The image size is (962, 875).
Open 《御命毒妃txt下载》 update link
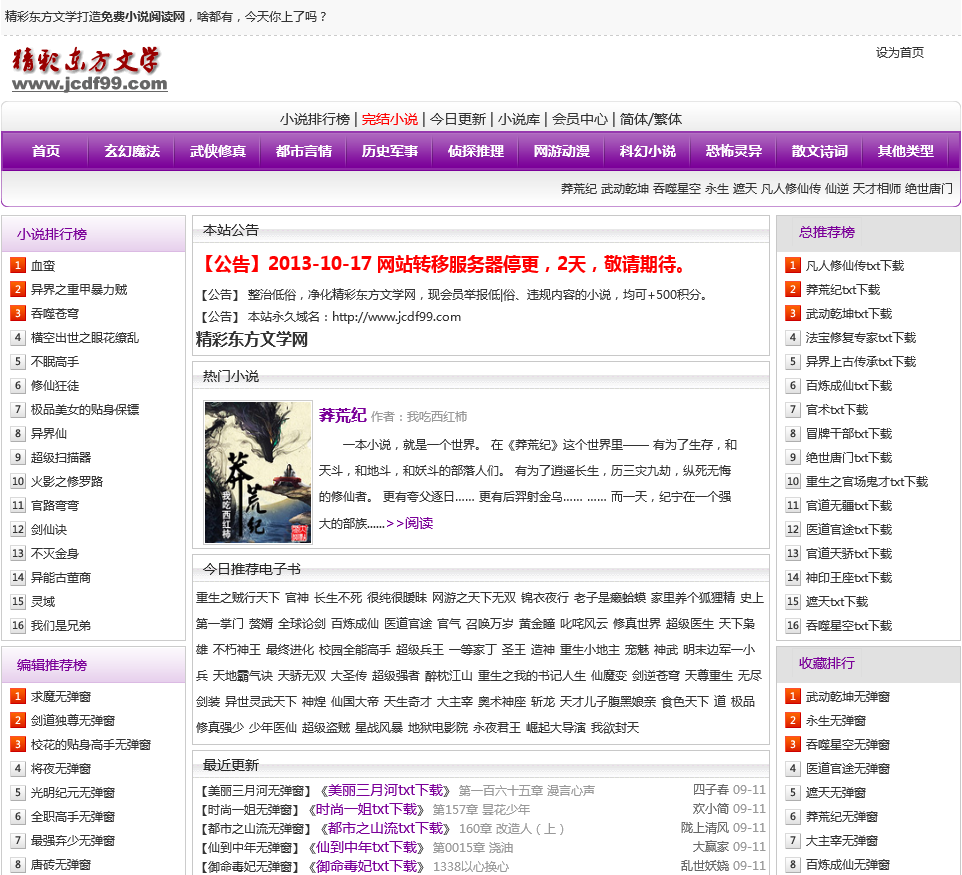tap(367, 866)
